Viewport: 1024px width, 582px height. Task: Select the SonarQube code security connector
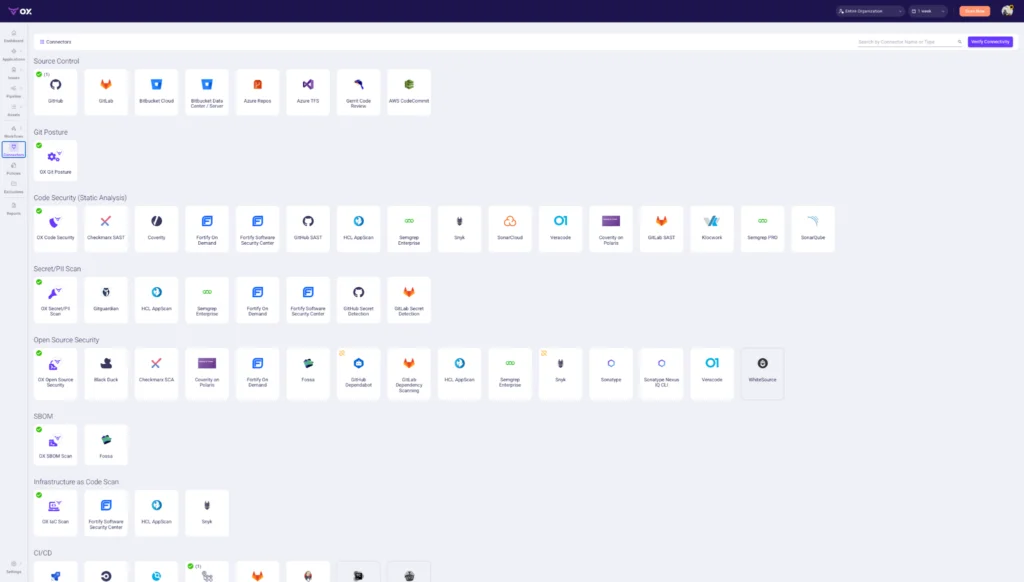[812, 229]
